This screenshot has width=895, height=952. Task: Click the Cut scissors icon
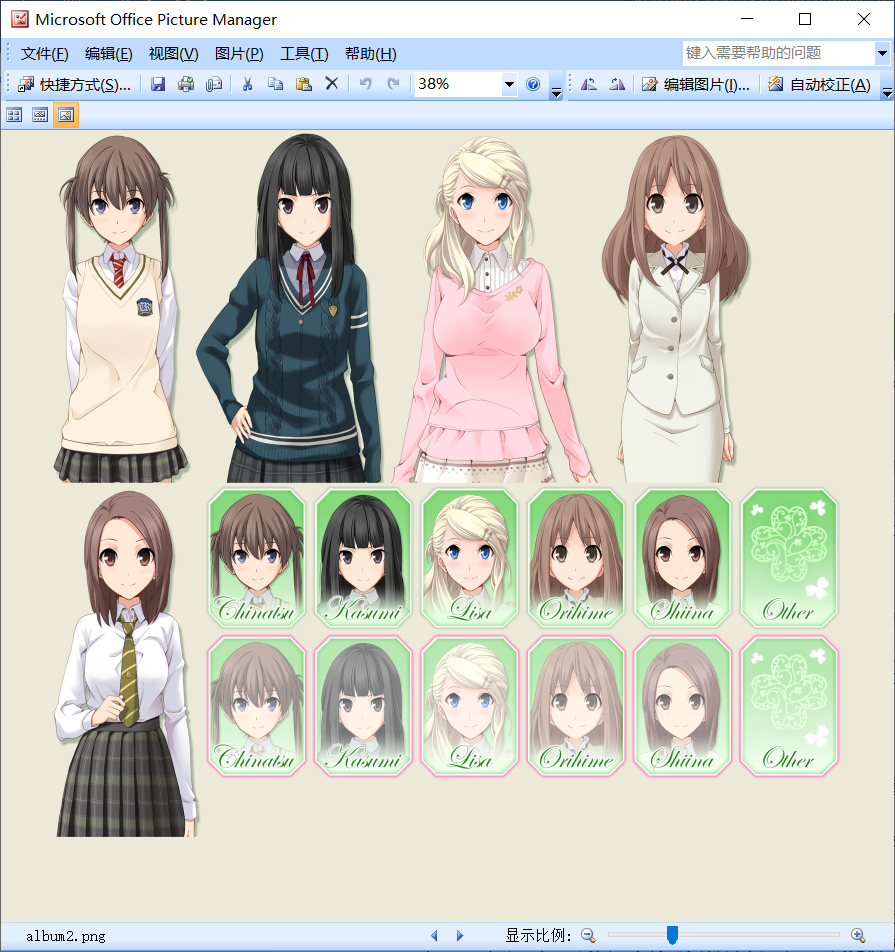point(247,84)
